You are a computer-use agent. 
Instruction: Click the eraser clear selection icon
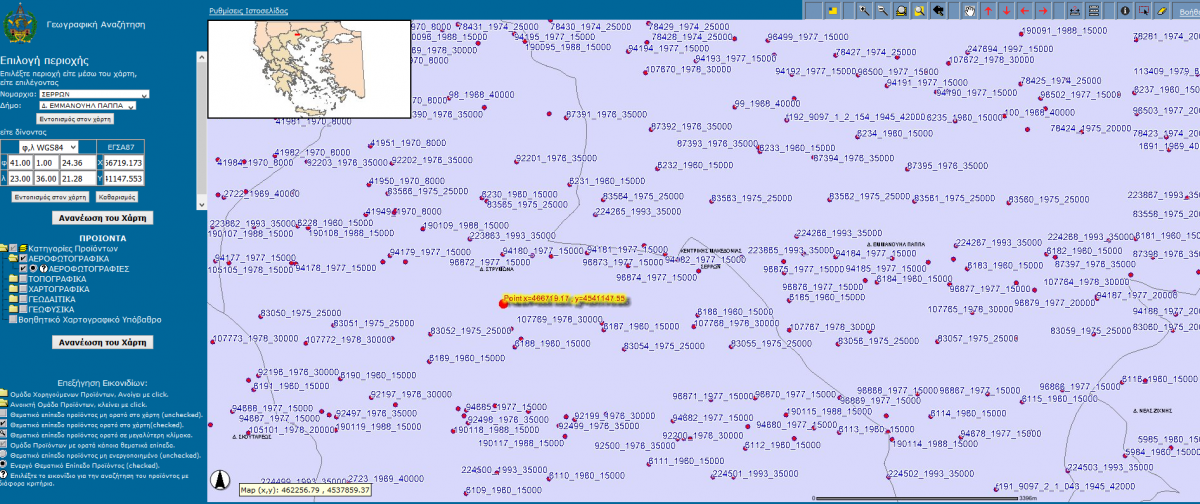[1162, 10]
